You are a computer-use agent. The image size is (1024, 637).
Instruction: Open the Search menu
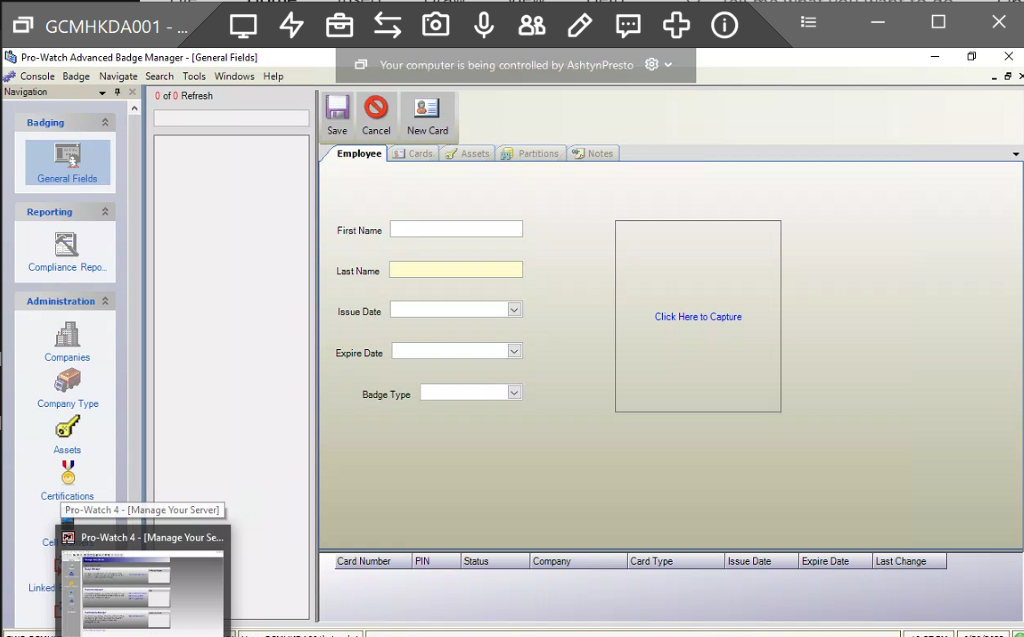pos(159,76)
